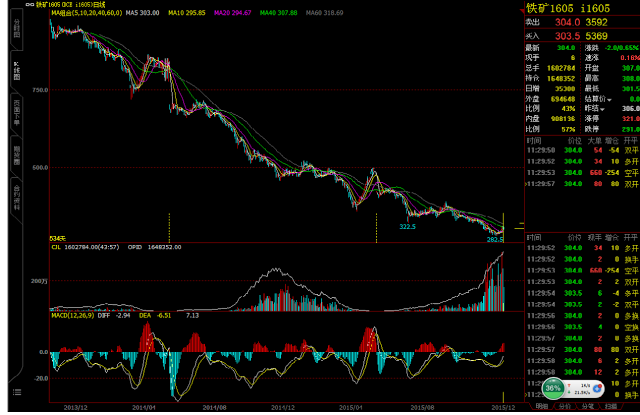Select the 11:29:54 row with -2 双平

[582, 304]
